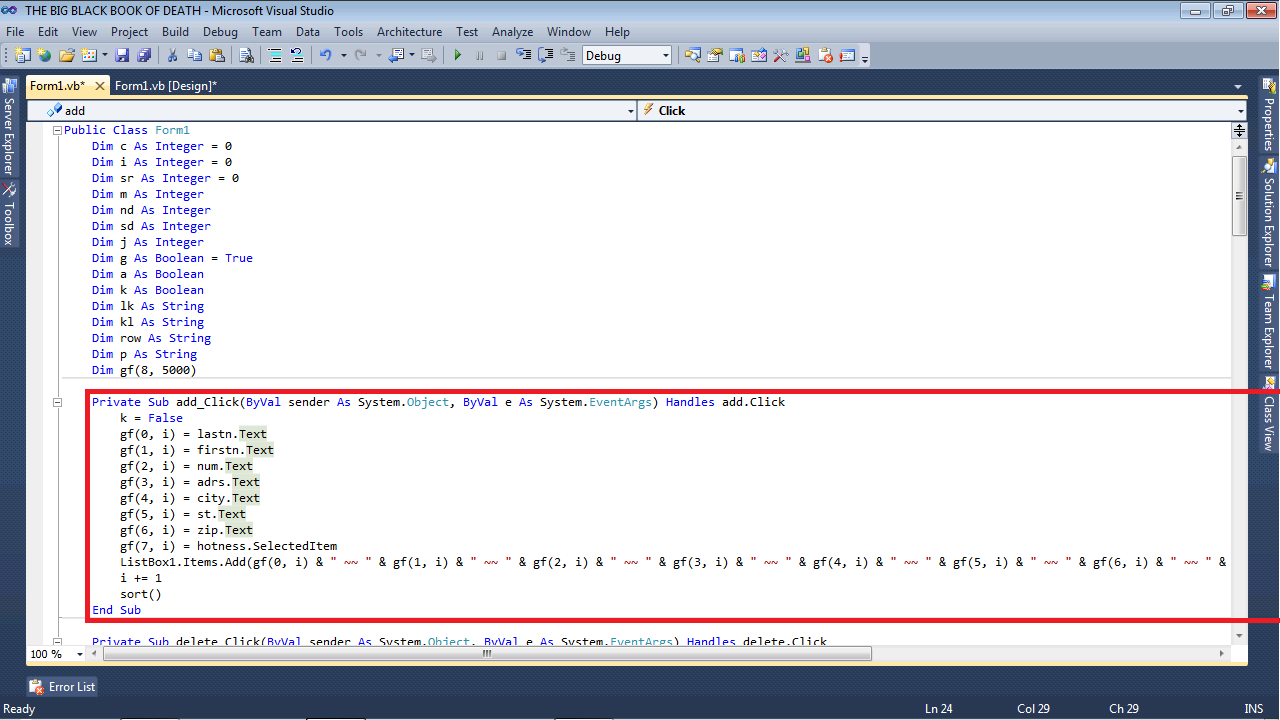Open the Server Explorer side tab
The width and height of the screenshot is (1280, 720).
click(x=9, y=127)
